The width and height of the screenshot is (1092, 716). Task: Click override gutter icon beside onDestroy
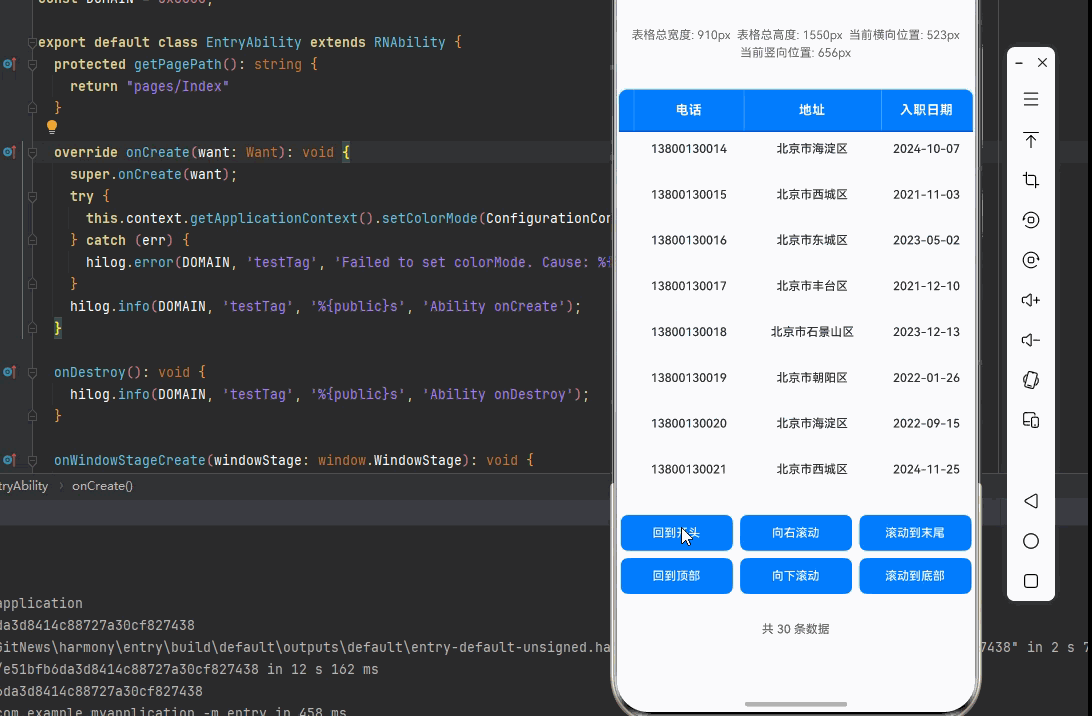(x=9, y=372)
